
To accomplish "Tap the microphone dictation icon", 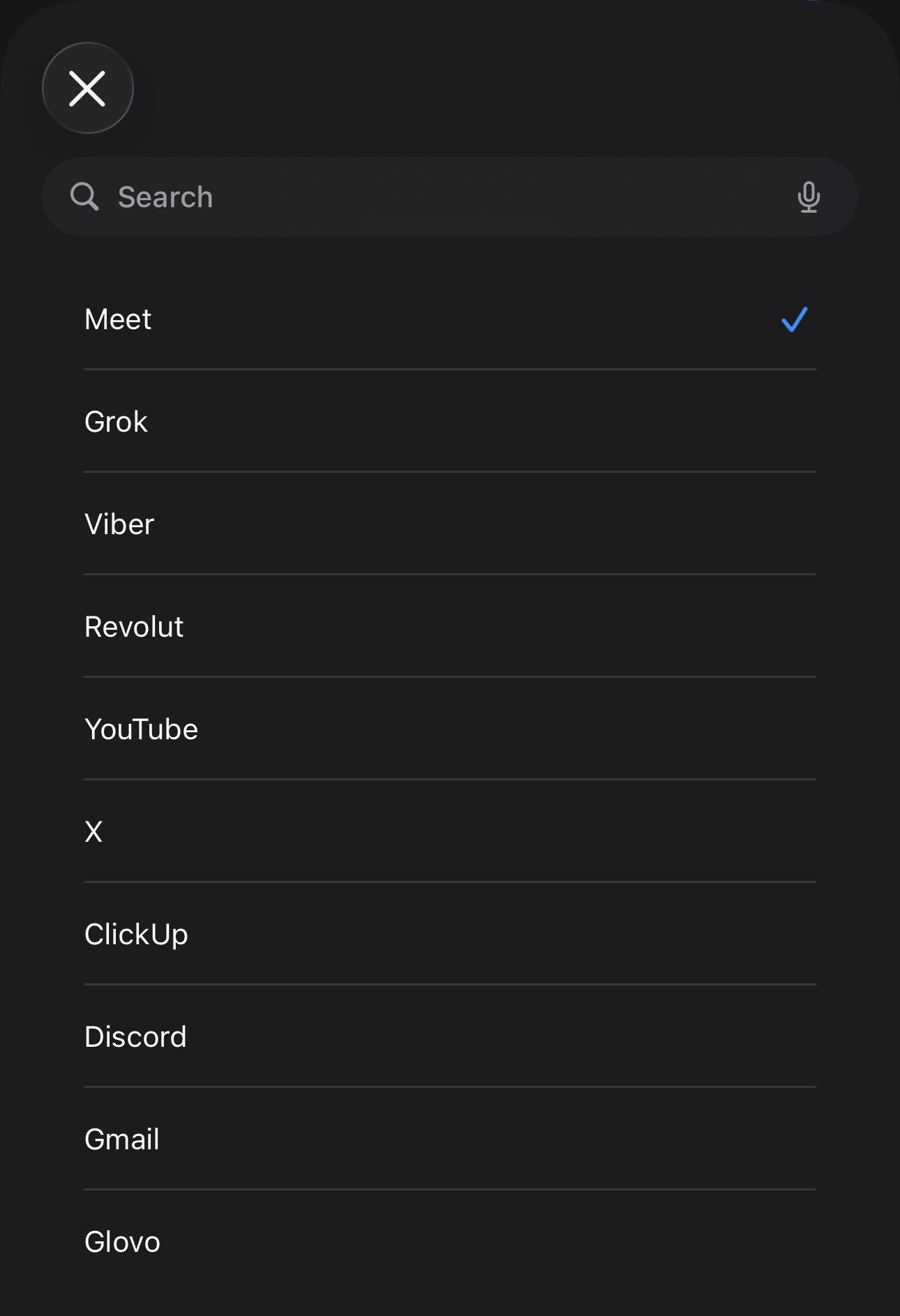I will pyautogui.click(x=809, y=197).
